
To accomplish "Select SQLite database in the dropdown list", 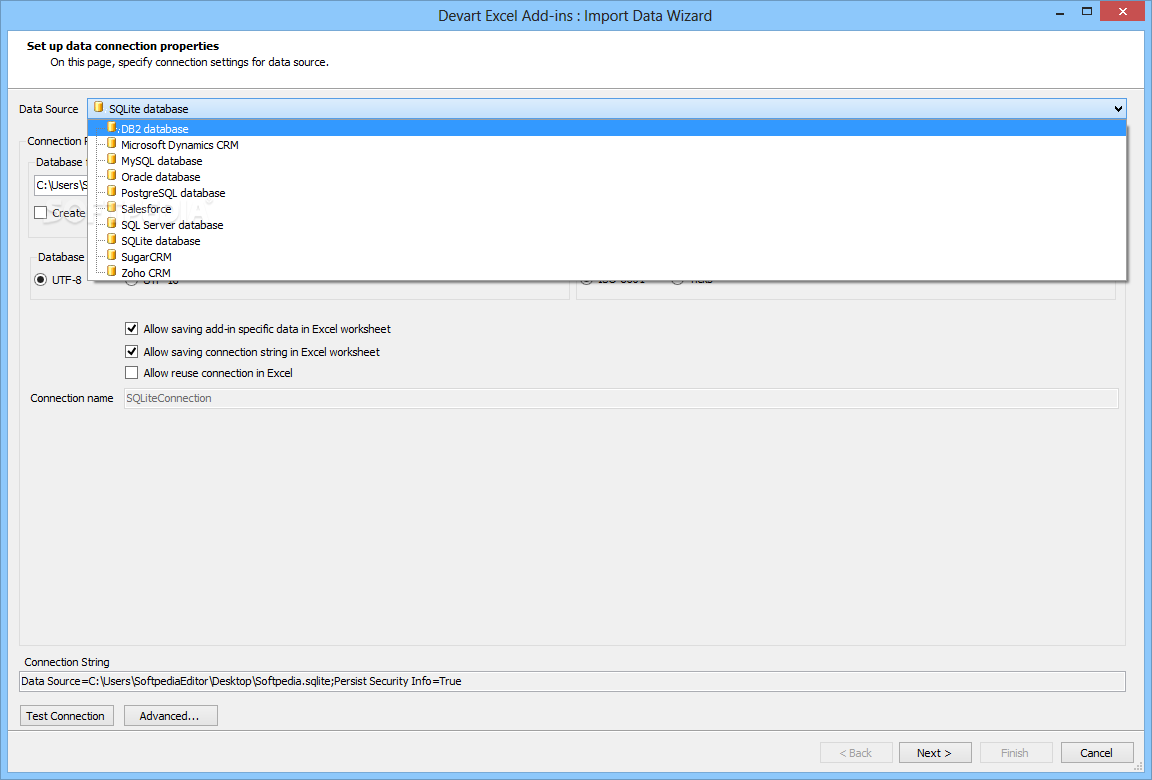I will tap(607, 241).
